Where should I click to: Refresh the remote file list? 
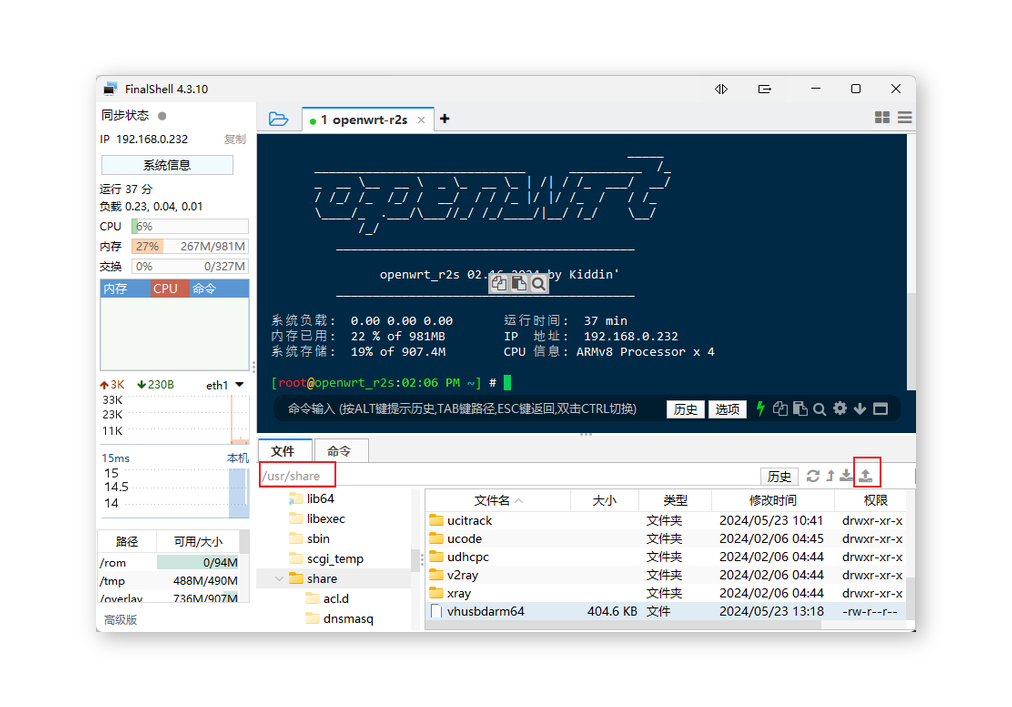813,476
